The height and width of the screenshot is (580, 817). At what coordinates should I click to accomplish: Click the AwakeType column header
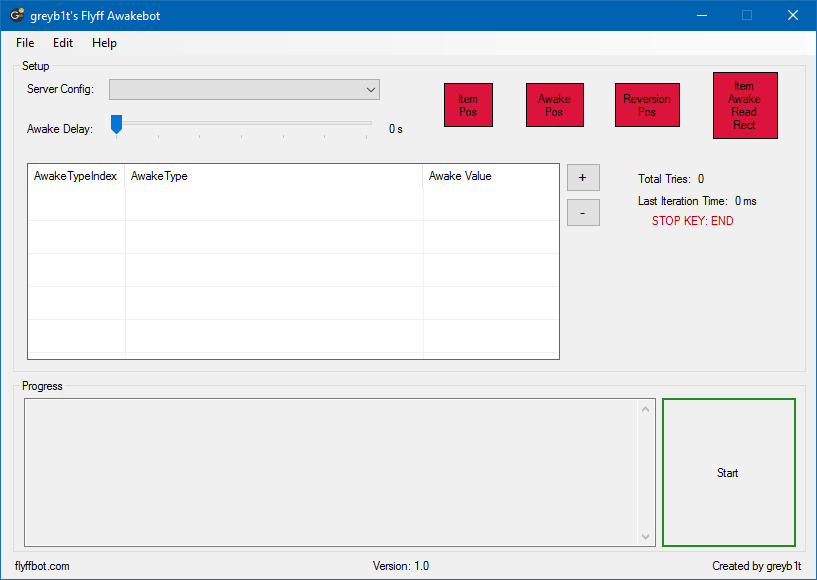coord(274,176)
